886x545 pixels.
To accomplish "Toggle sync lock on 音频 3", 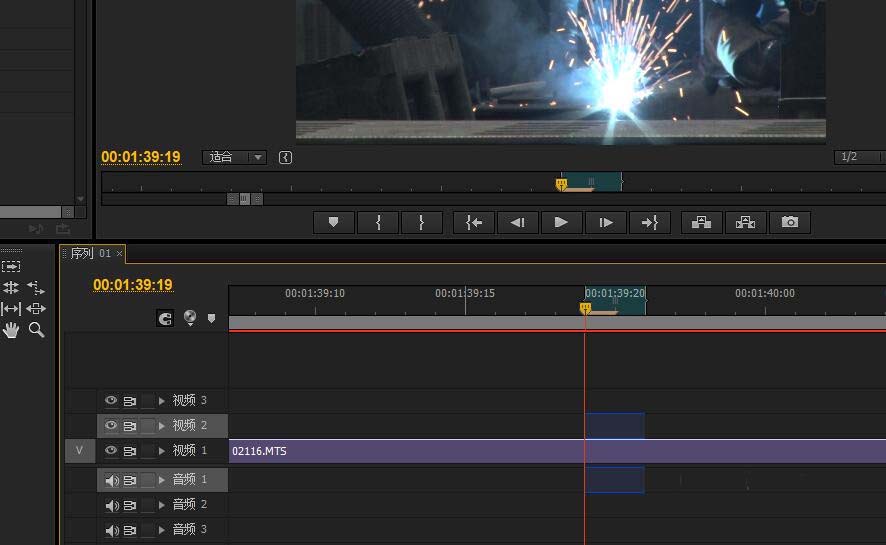I will point(130,530).
